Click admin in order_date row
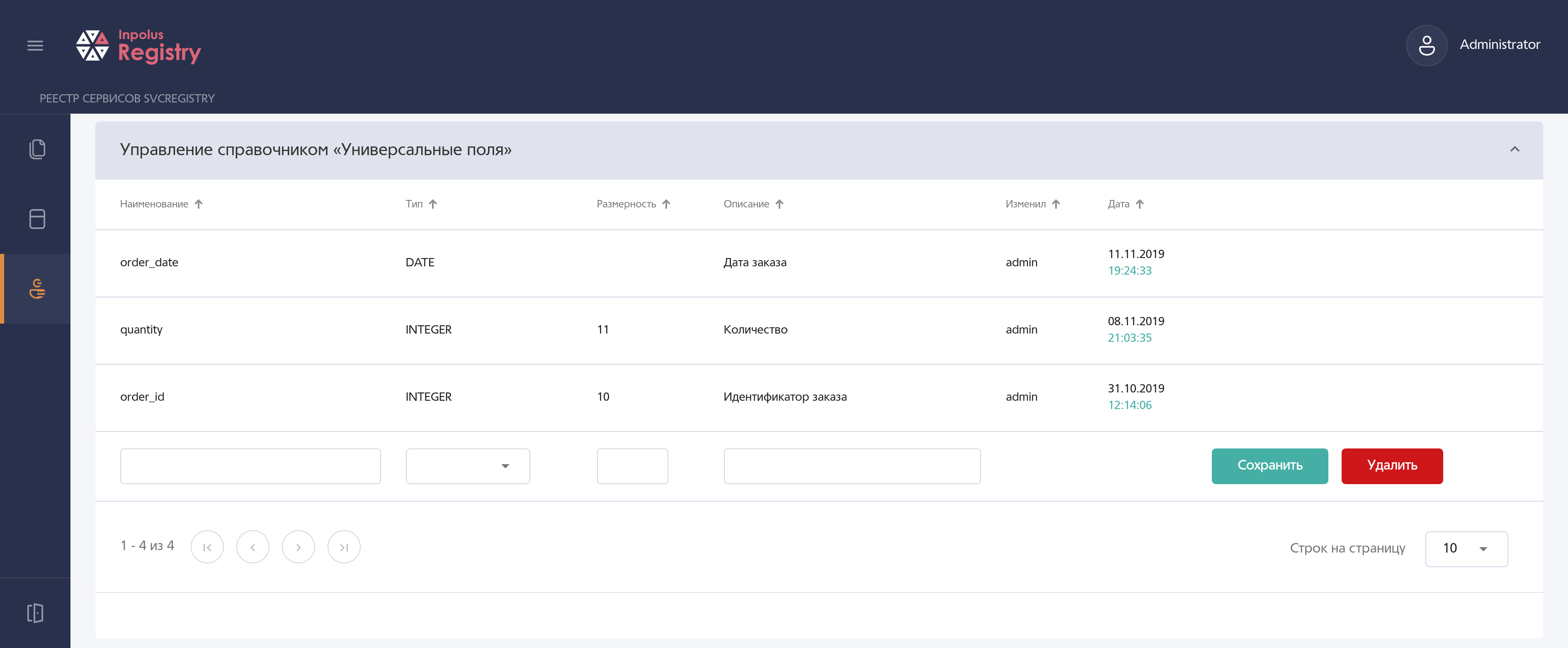Image resolution: width=1568 pixels, height=648 pixels. (1022, 263)
